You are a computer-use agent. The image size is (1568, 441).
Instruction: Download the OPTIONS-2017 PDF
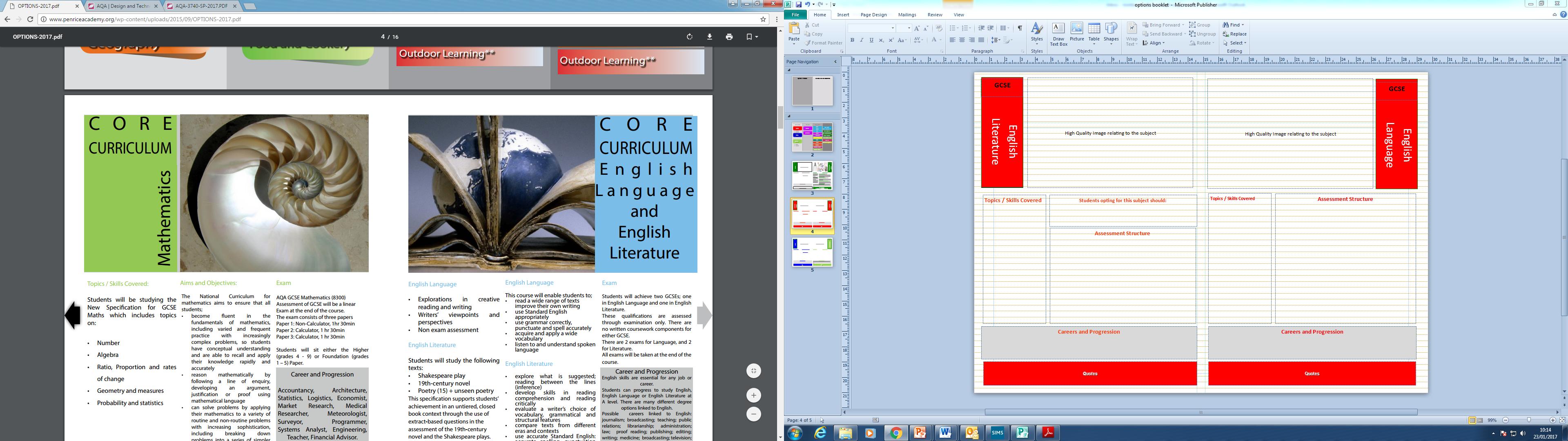pyautogui.click(x=709, y=37)
